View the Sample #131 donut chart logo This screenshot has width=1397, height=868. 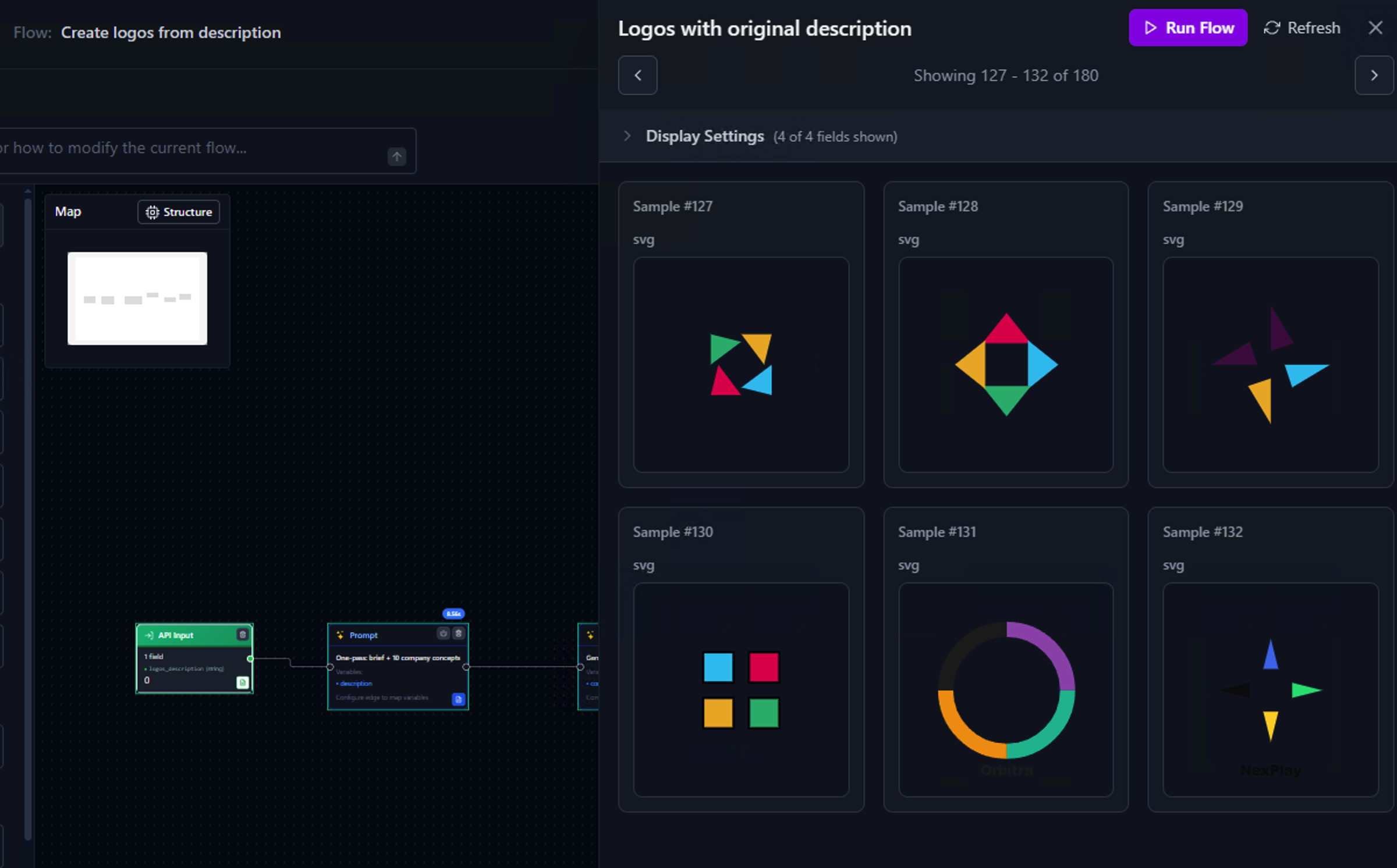1005,689
